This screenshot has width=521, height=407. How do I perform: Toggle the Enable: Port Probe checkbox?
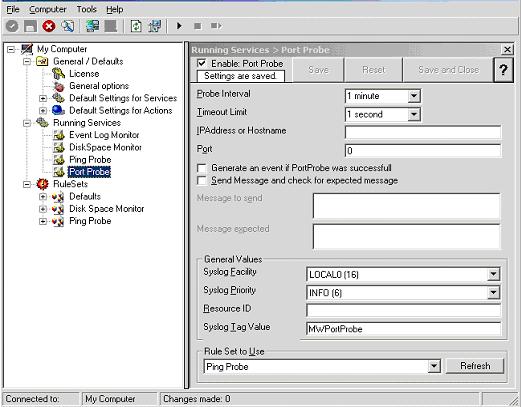202,63
